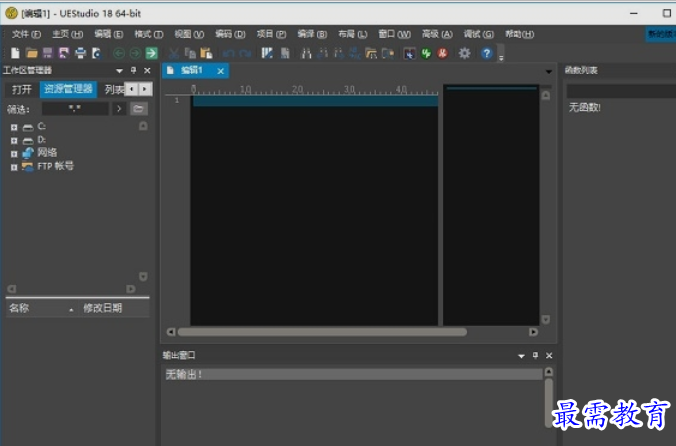This screenshot has height=446, width=676.
Task: Close the 编辑1 document tab
Action: click(x=220, y=71)
